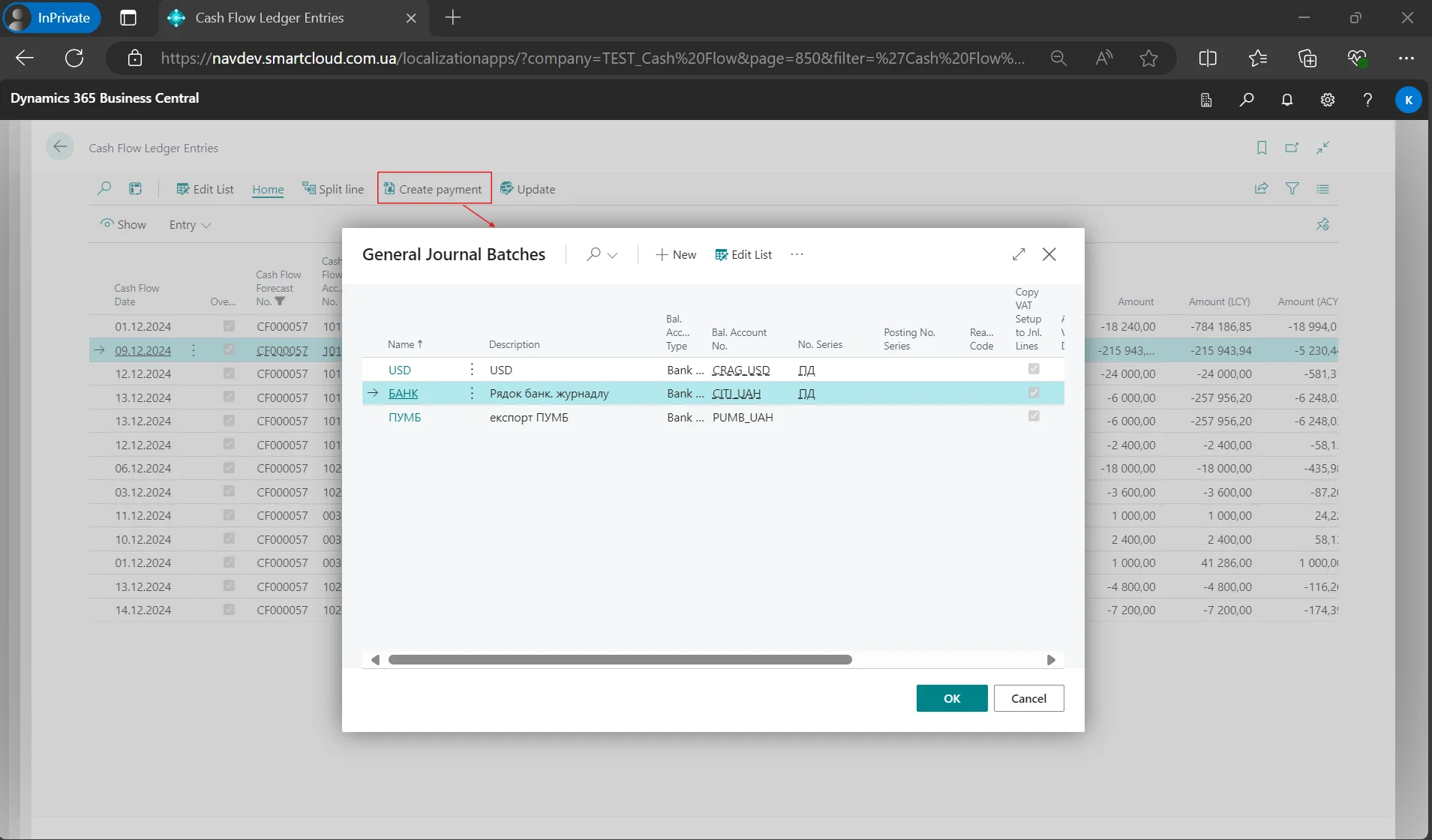
Task: Click the browser address bar URL
Action: pyautogui.click(x=593, y=58)
